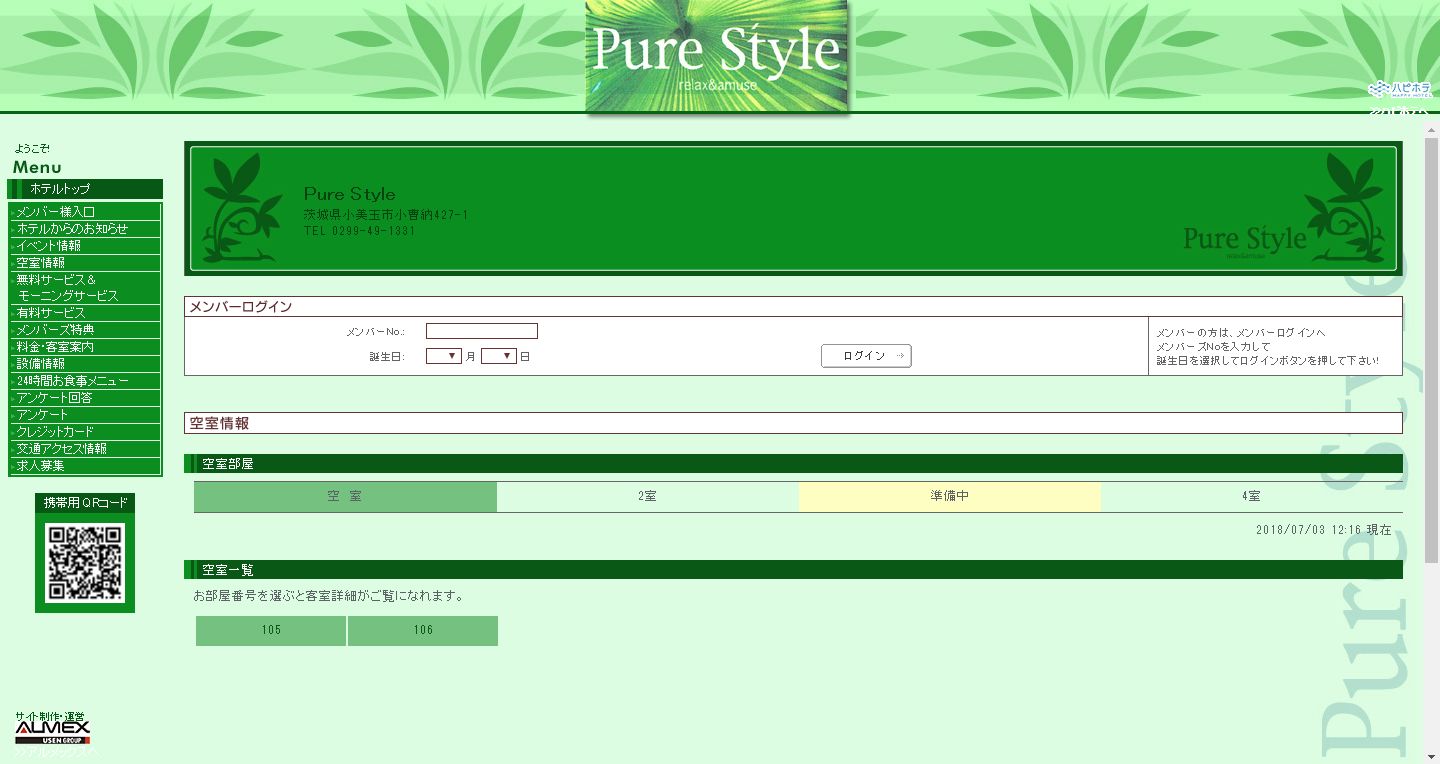Open 求人募集 menu item

pyautogui.click(x=85, y=466)
